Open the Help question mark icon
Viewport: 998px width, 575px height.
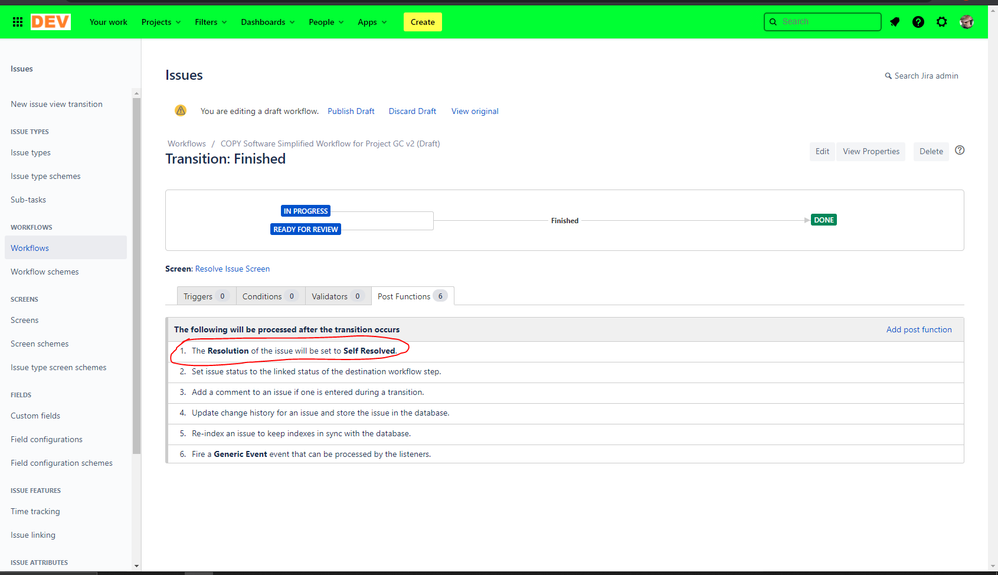[918, 22]
